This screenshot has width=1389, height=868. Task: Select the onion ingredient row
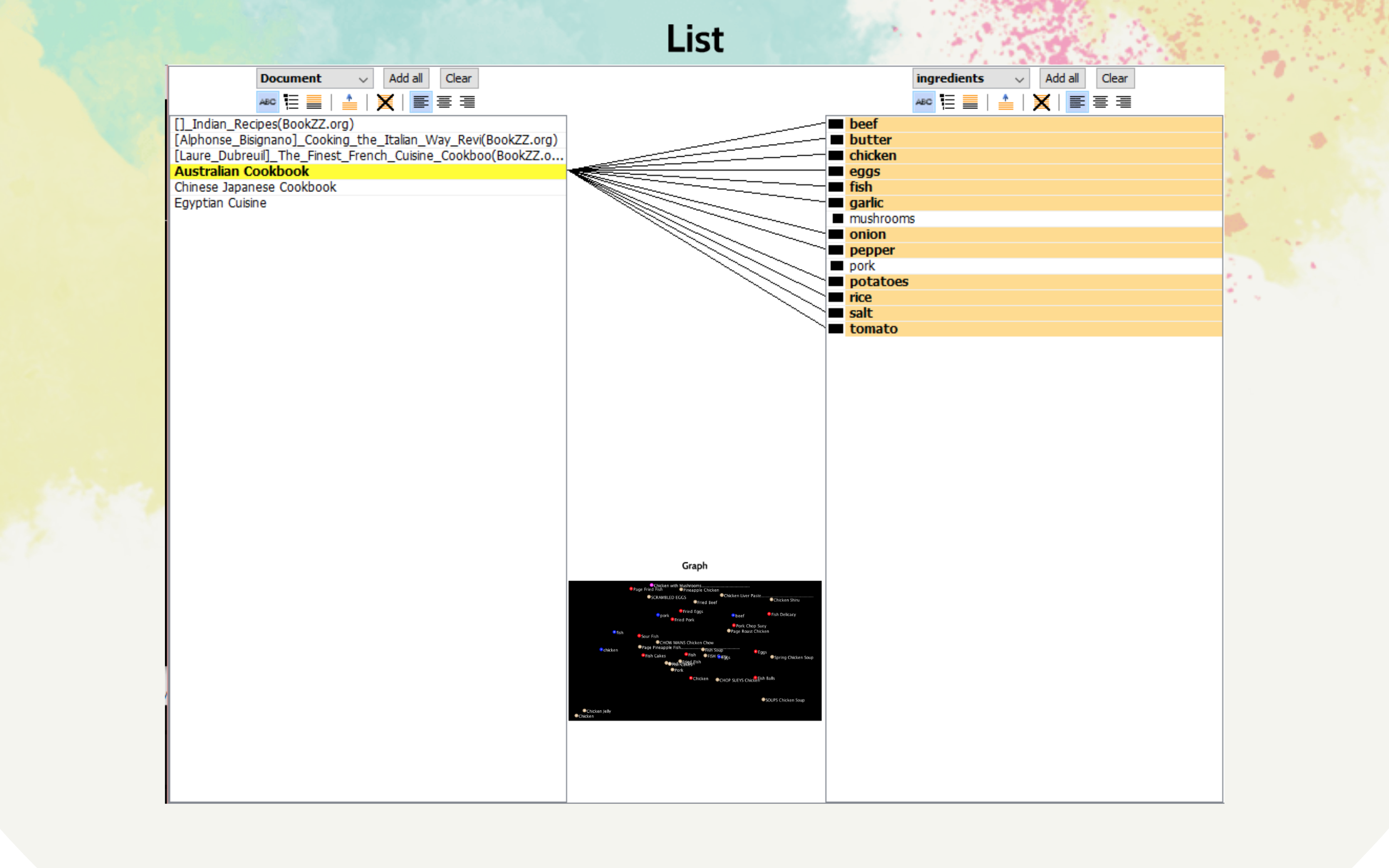point(1024,235)
